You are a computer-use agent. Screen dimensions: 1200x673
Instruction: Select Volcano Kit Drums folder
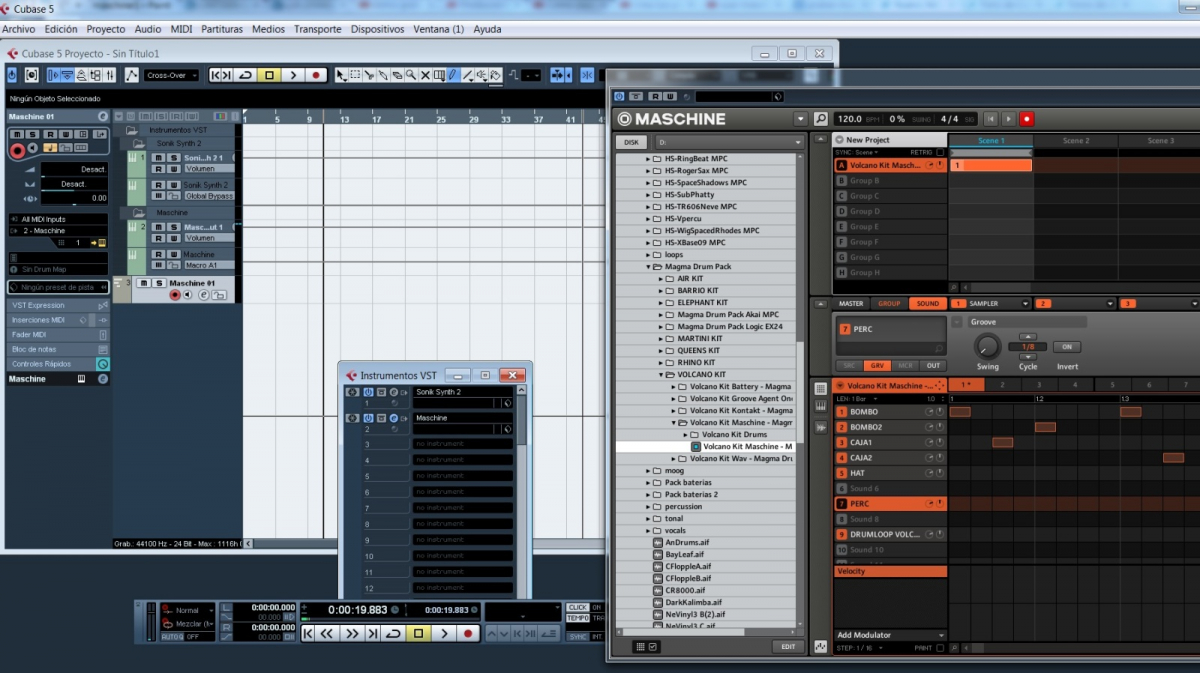pos(734,435)
